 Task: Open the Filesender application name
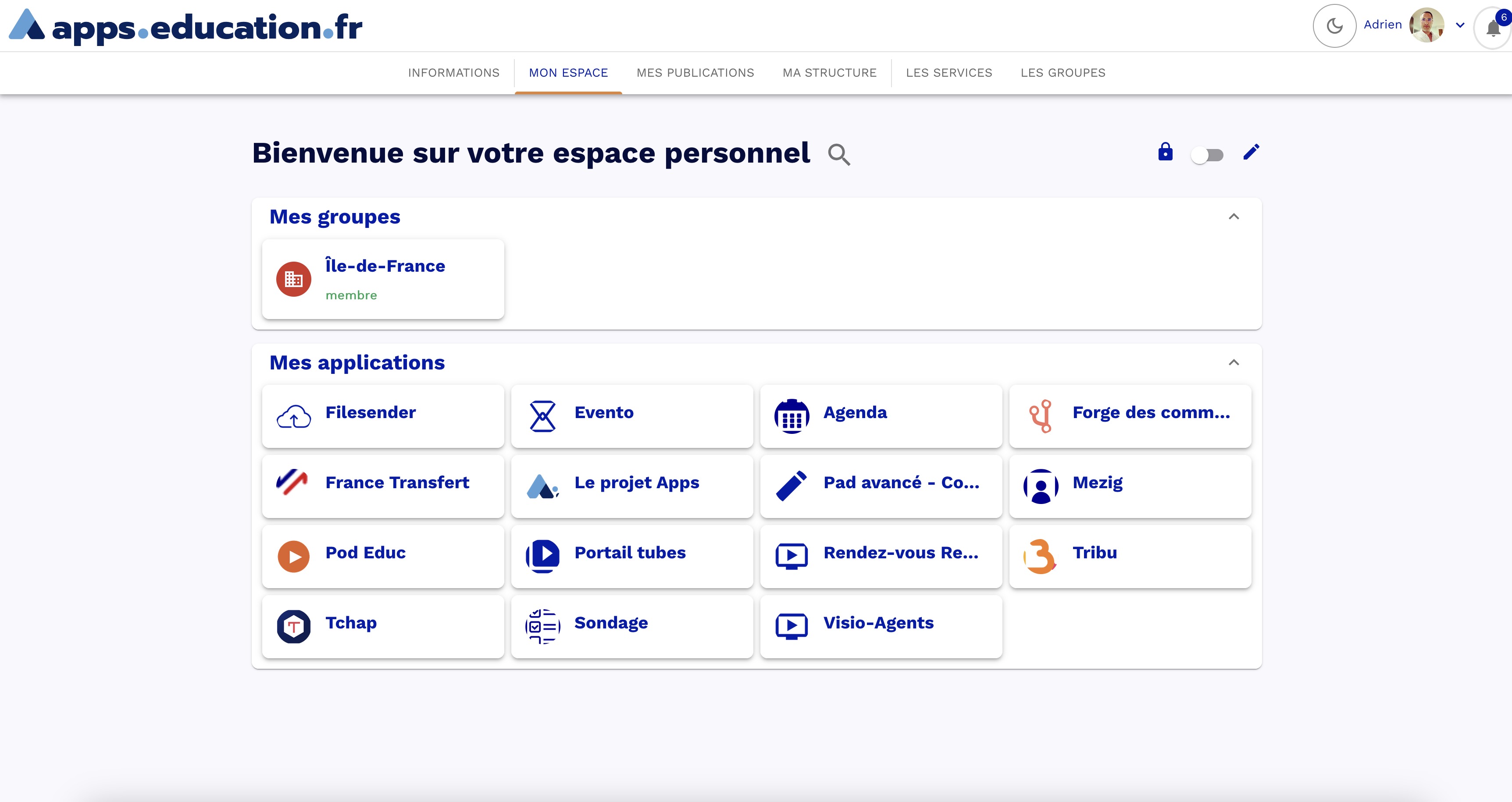point(371,412)
